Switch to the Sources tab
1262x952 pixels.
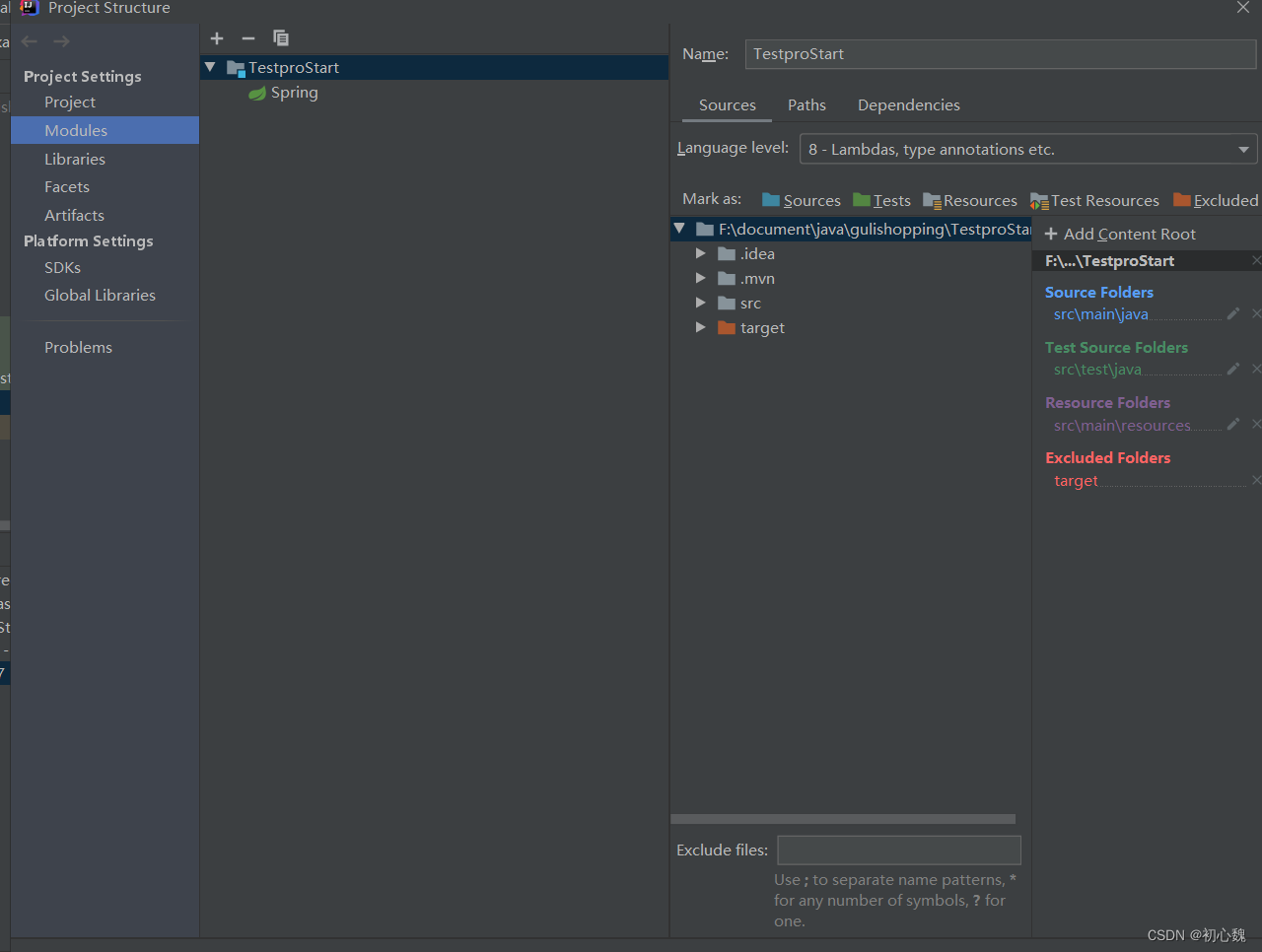tap(728, 105)
